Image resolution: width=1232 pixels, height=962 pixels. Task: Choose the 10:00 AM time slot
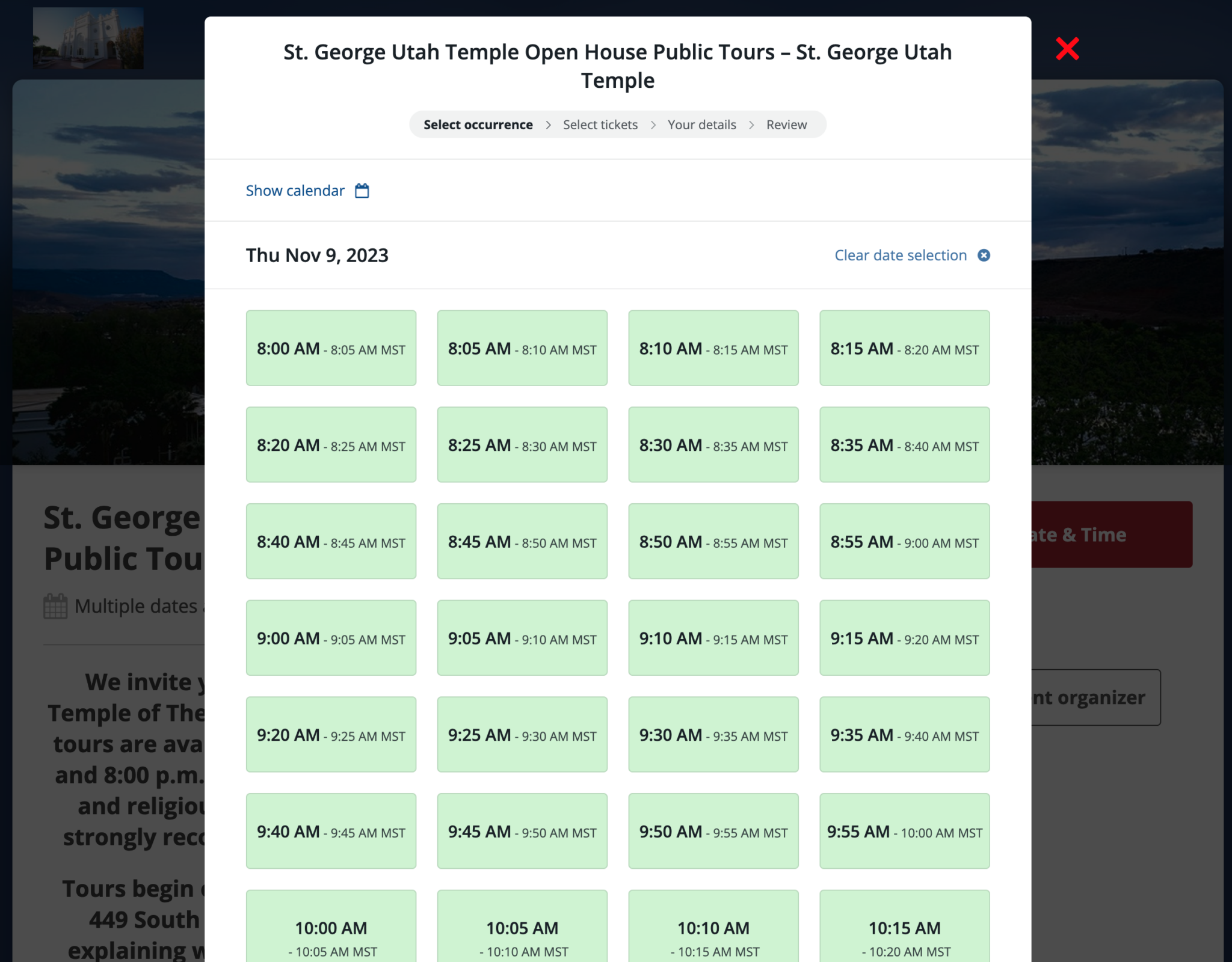click(331, 927)
